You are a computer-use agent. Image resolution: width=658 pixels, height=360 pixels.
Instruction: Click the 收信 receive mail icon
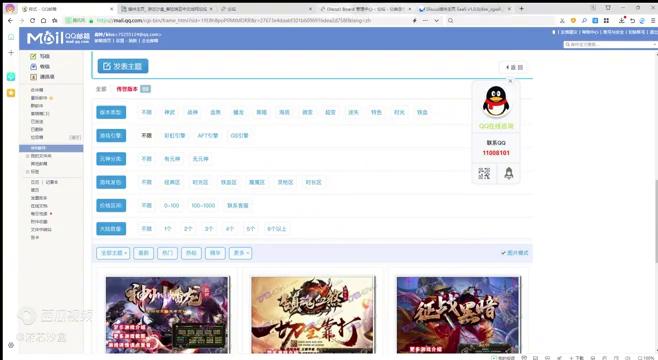click(33, 66)
